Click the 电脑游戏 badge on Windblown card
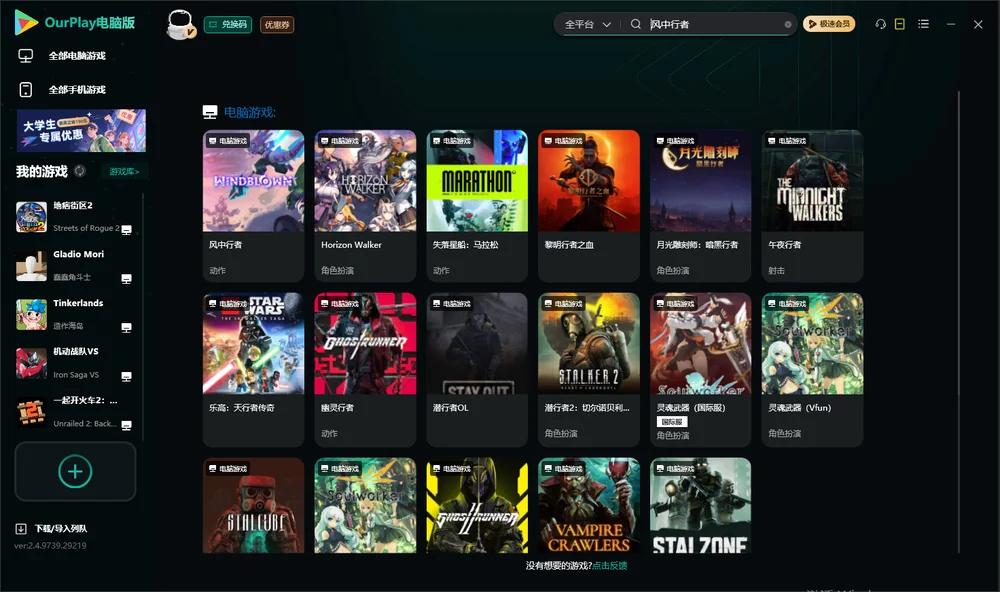 coord(228,140)
